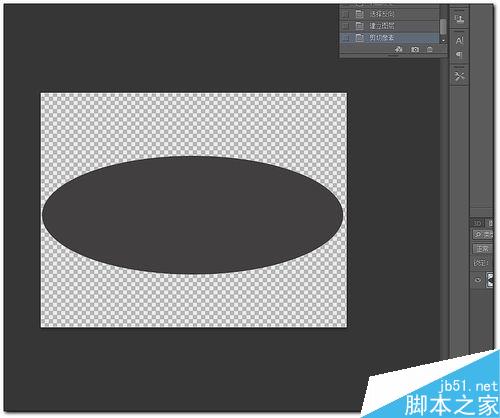
Task: Open the layer filter type dropdown
Action: pos(482,235)
